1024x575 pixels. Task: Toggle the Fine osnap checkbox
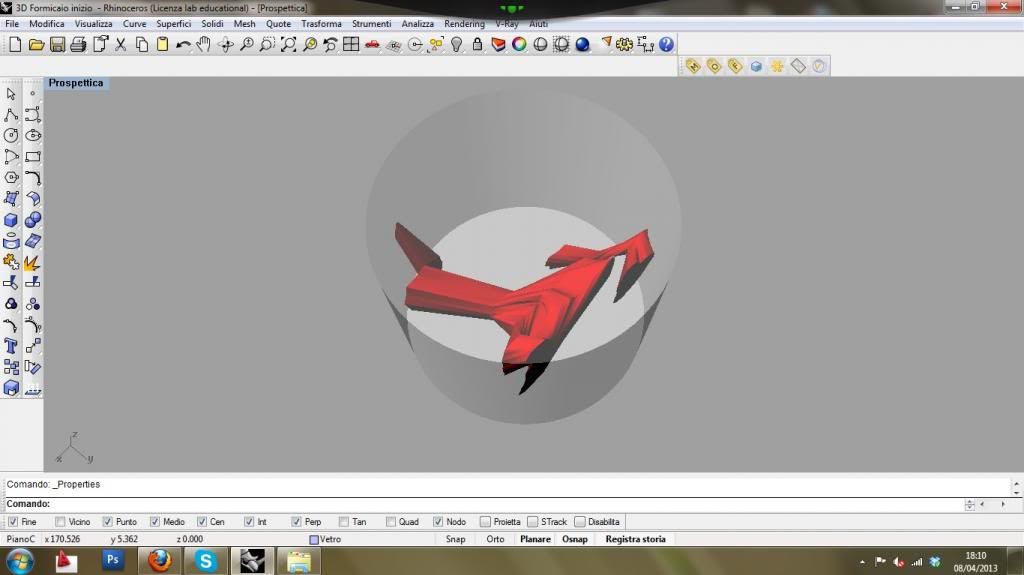point(13,522)
